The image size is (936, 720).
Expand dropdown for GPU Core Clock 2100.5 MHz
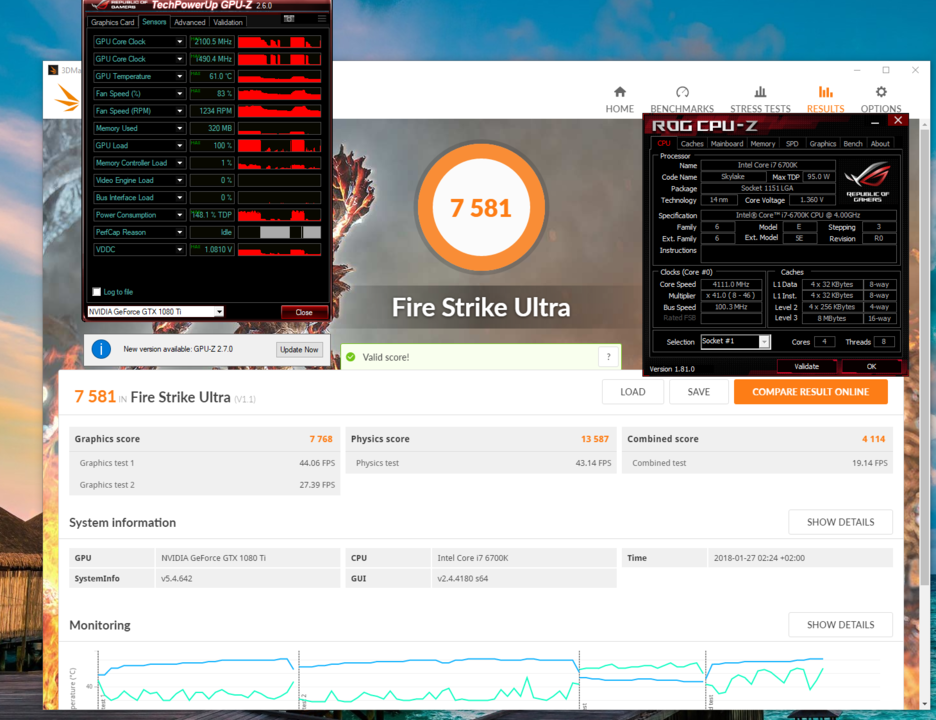pyautogui.click(x=180, y=42)
